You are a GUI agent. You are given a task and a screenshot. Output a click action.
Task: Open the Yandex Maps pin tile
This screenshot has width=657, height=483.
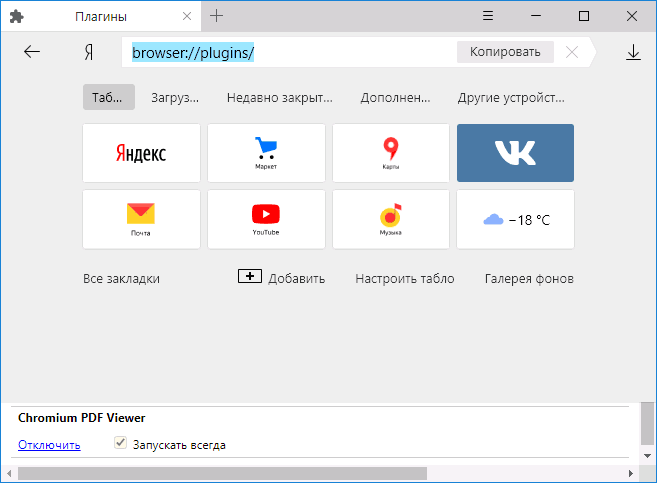(x=391, y=152)
